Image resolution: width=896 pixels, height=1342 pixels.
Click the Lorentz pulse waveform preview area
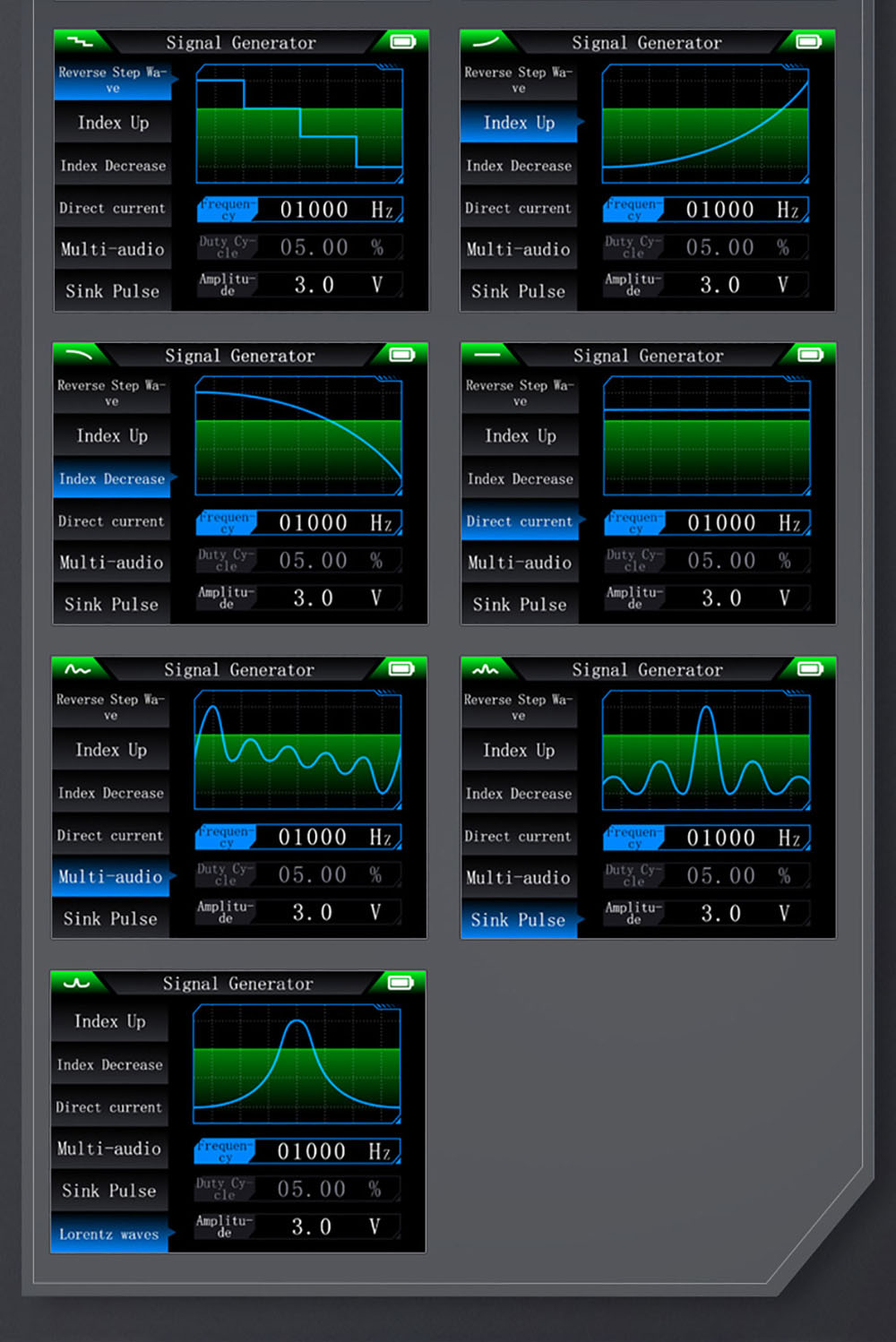click(297, 1062)
